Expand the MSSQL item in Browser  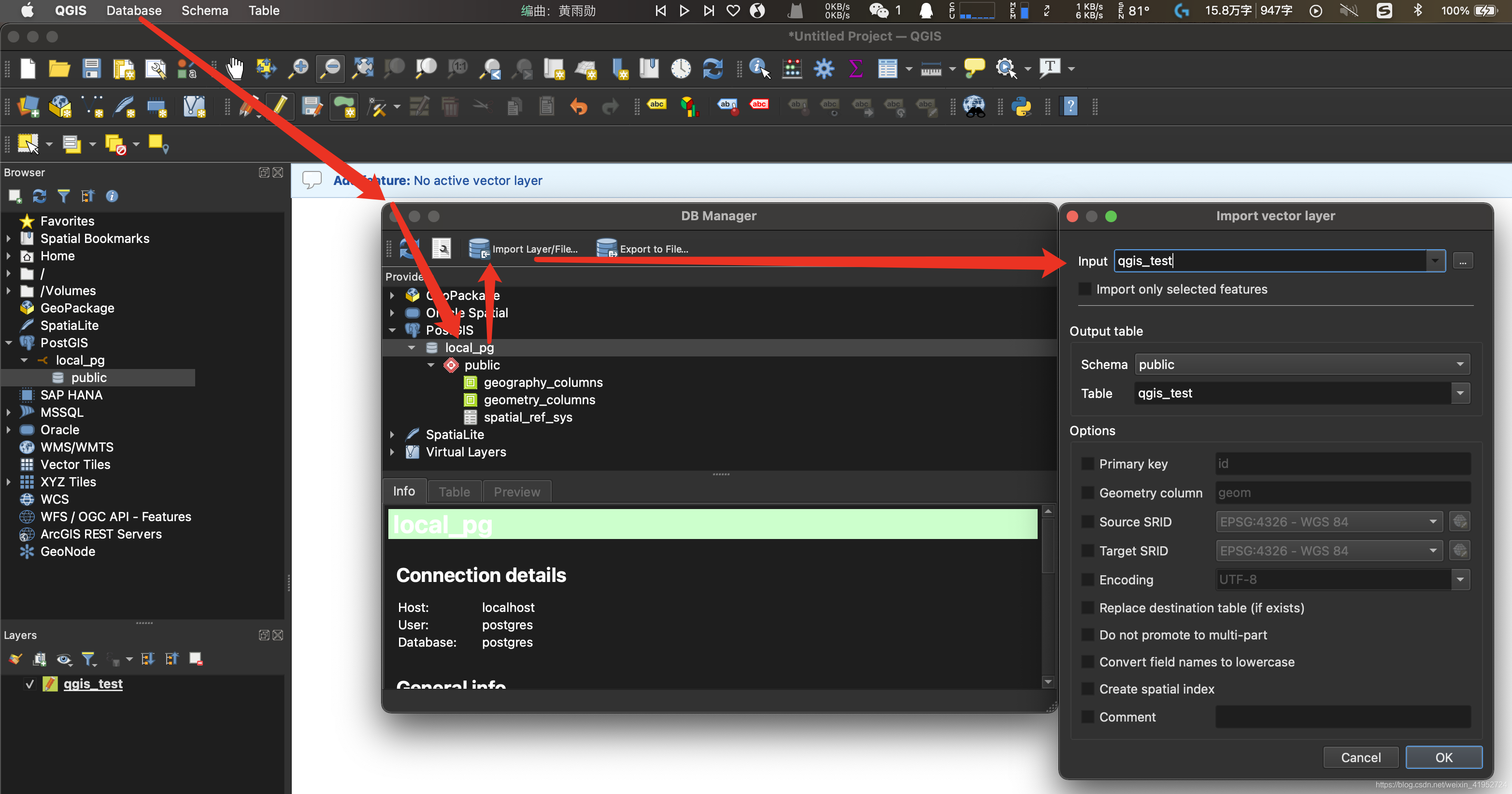8,412
